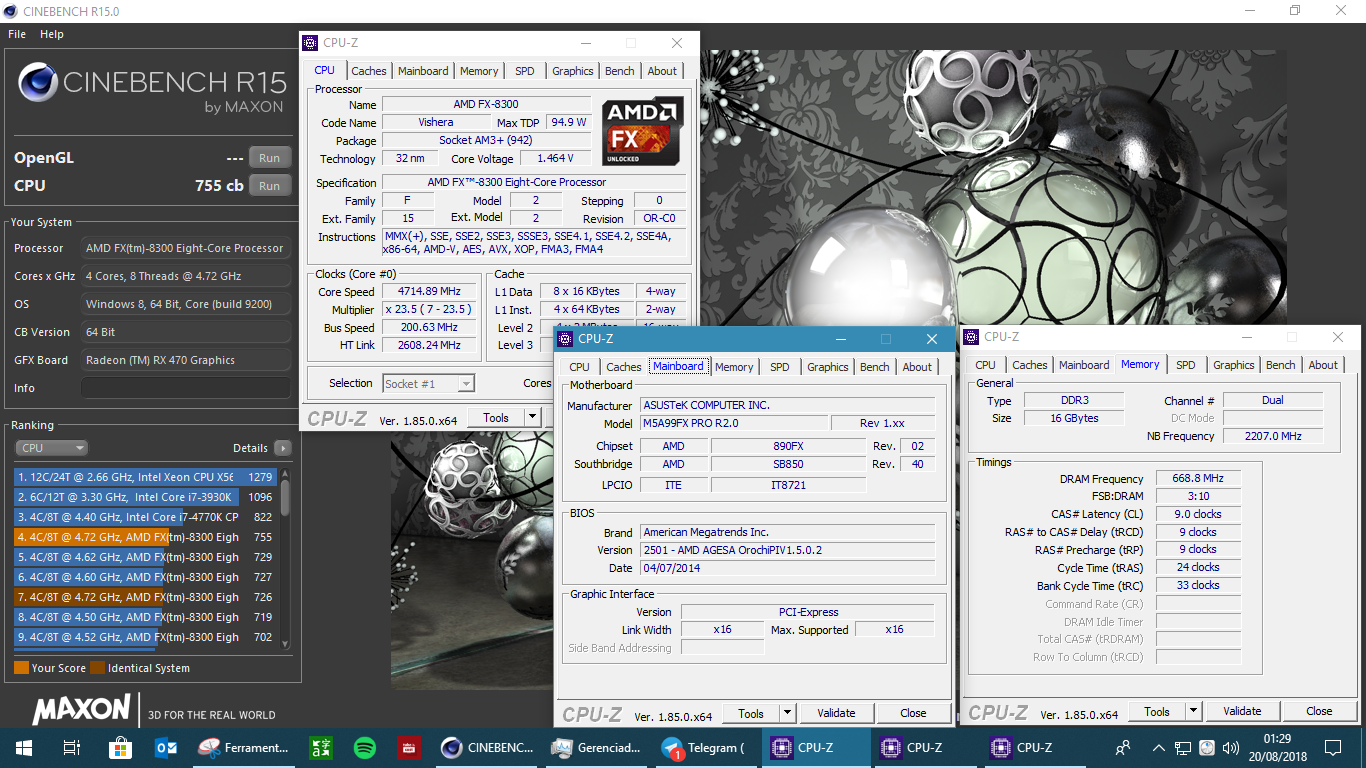Select ranking row 1 Intel Xeon 1279
Screen dimensions: 1366x768
(146, 477)
